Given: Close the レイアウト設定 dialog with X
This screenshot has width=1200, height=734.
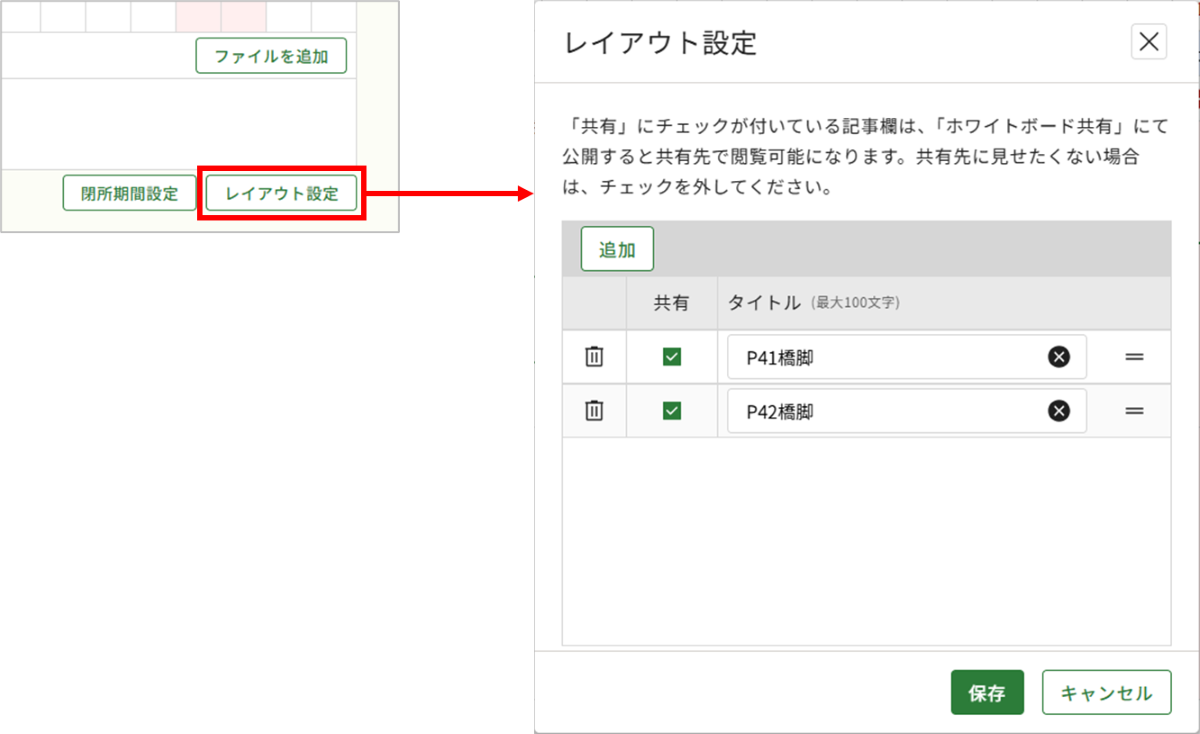Looking at the screenshot, I should (1148, 42).
